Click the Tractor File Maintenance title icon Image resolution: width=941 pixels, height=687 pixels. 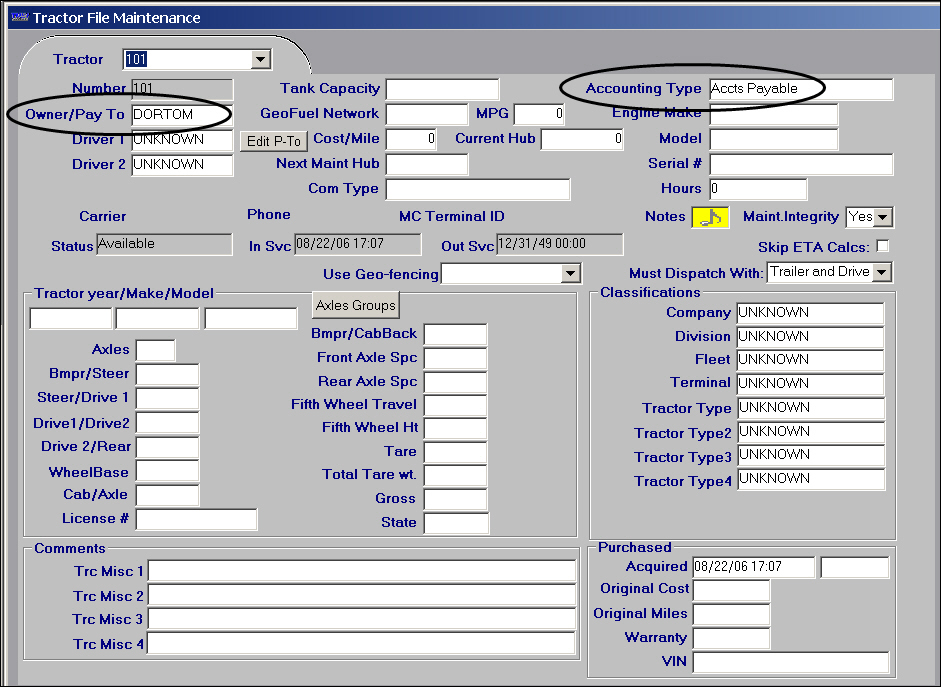[19, 17]
